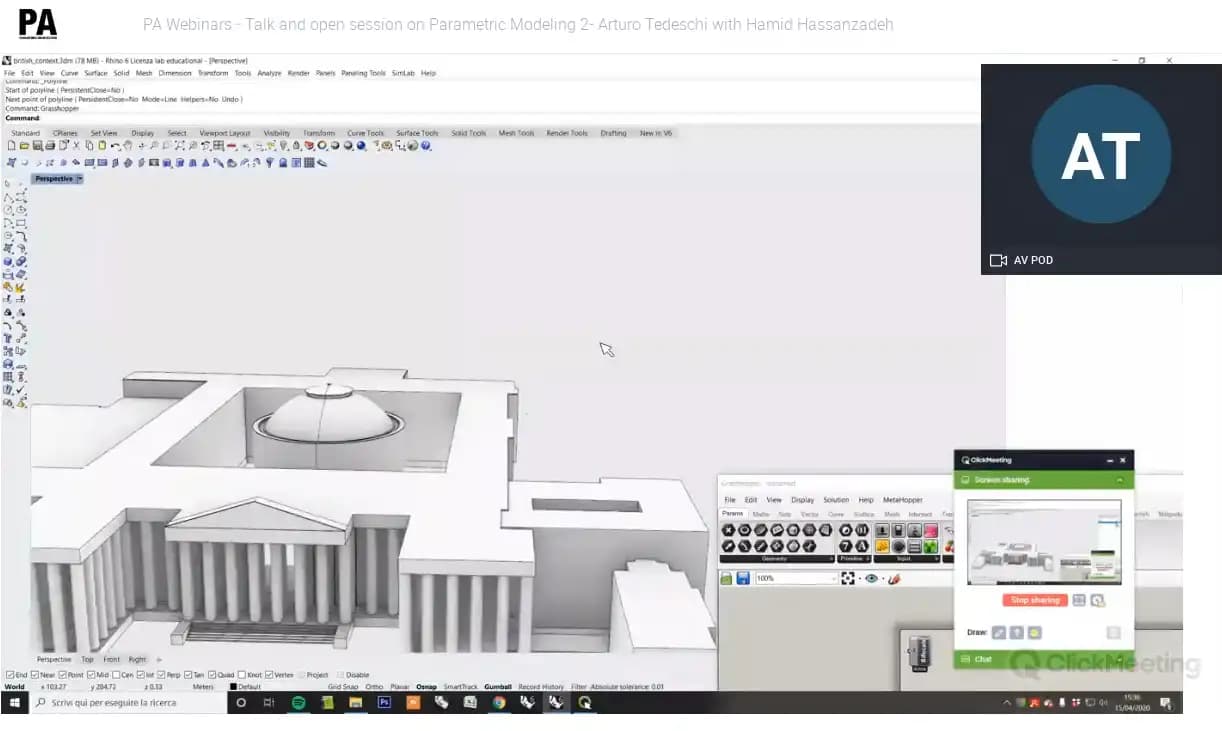This screenshot has width=1222, height=731.
Task: Click the Undo arrow icon in Rhino toolbar
Action: [114, 146]
